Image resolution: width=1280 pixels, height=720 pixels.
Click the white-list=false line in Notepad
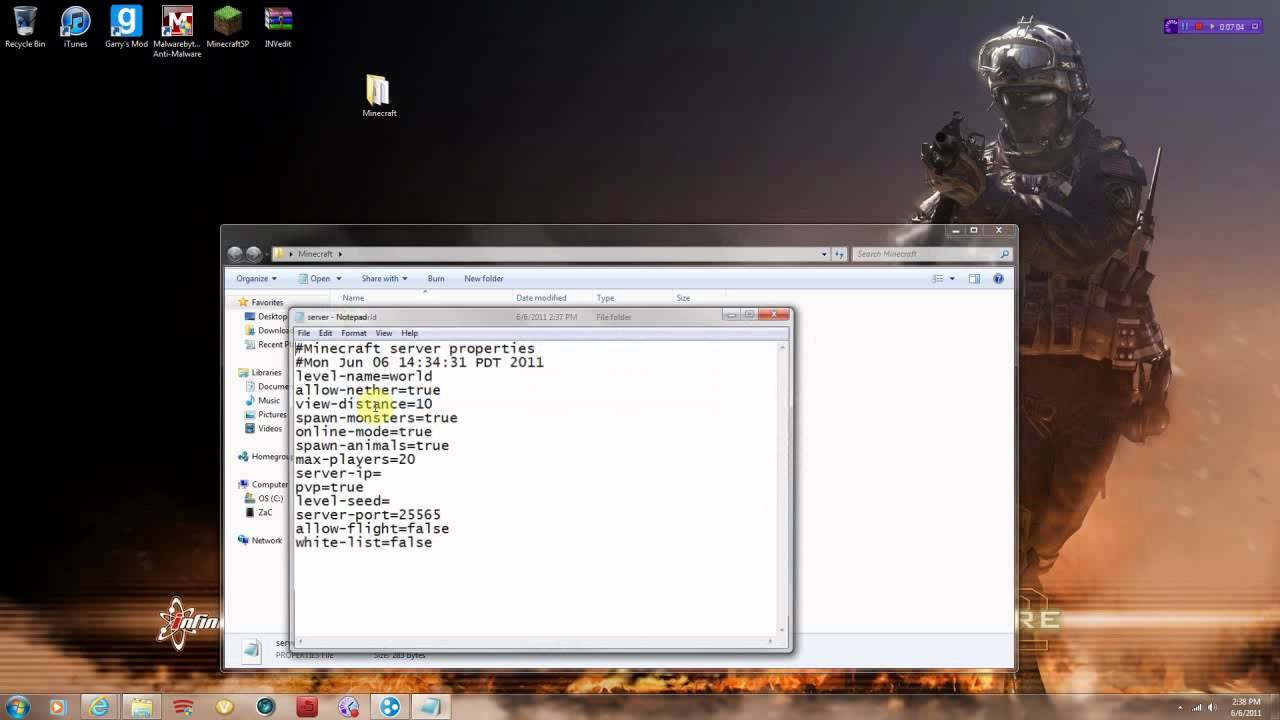(x=364, y=542)
